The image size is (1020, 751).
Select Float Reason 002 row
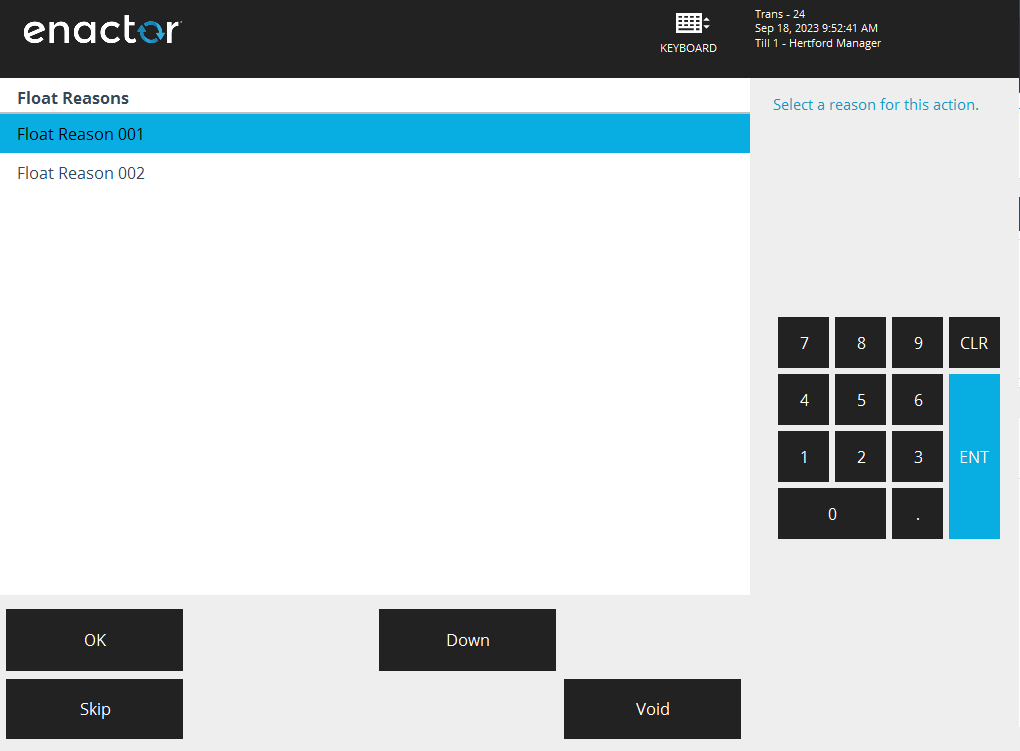coord(375,173)
